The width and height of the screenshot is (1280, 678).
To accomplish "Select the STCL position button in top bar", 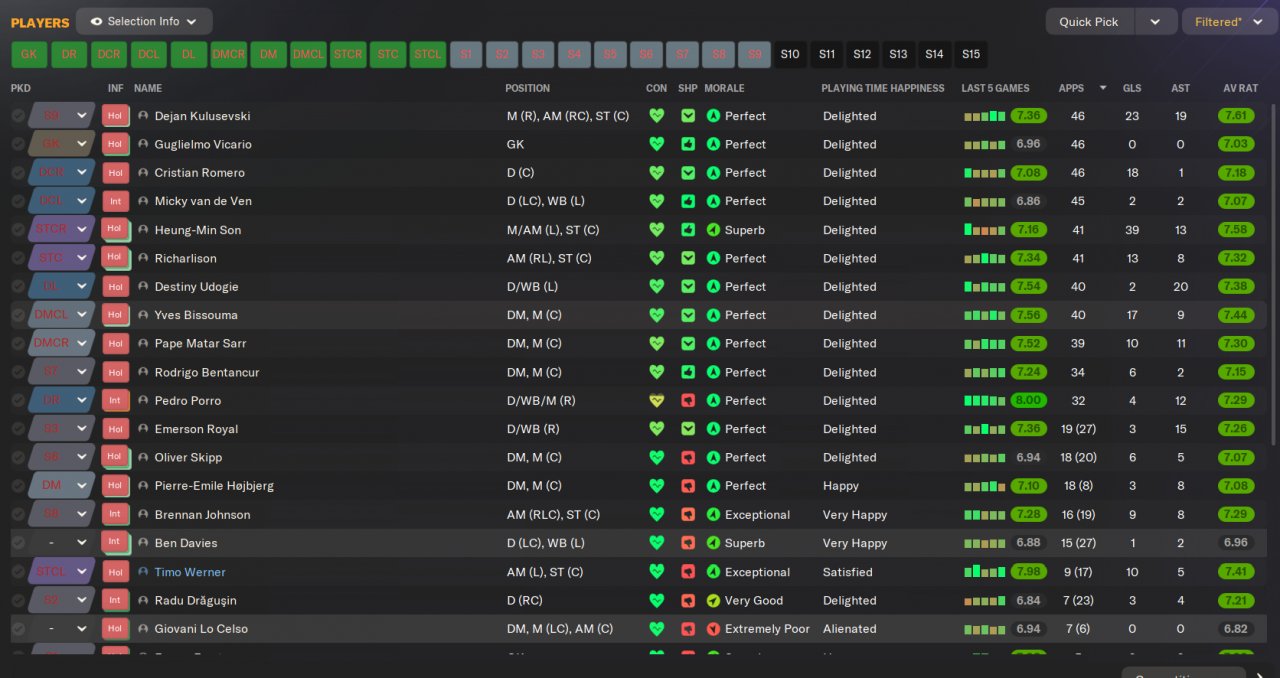I will pyautogui.click(x=428, y=54).
